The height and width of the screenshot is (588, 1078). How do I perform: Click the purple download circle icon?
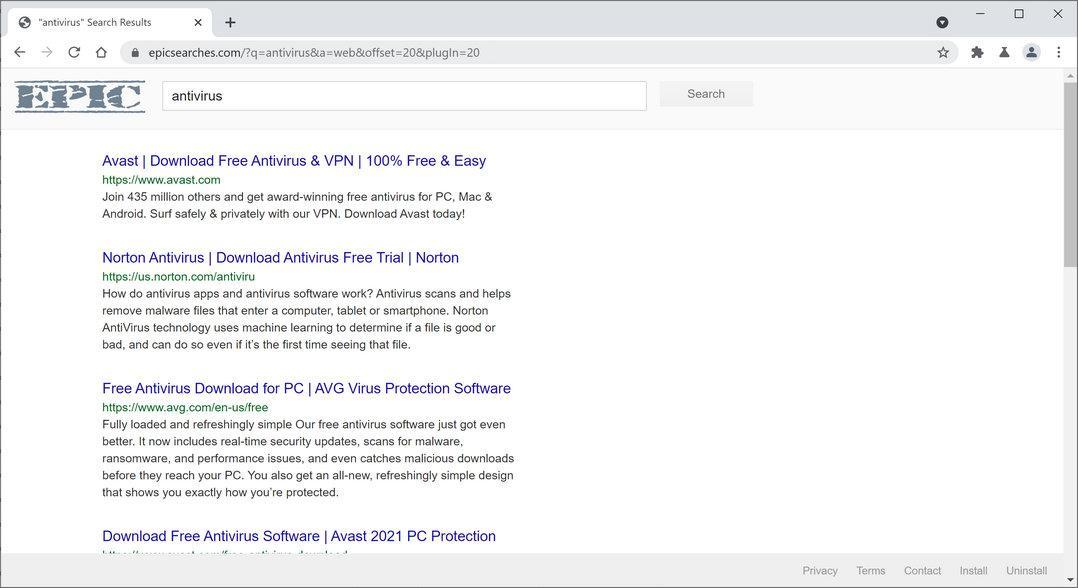pyautogui.click(x=942, y=21)
